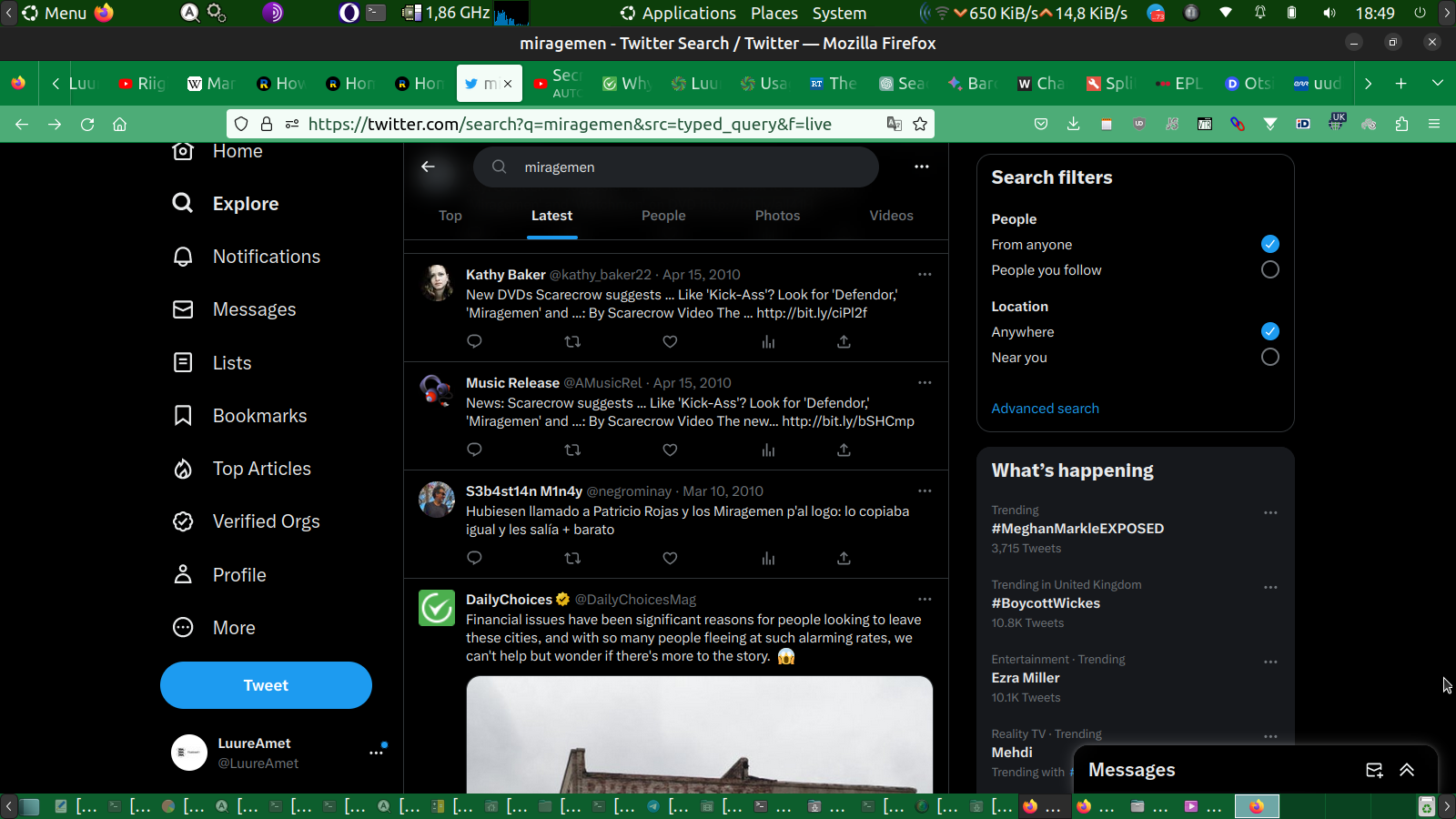The height and width of the screenshot is (819, 1456).
Task: Reply to S3b4st14n M1n4y's tweet
Action: (474, 558)
